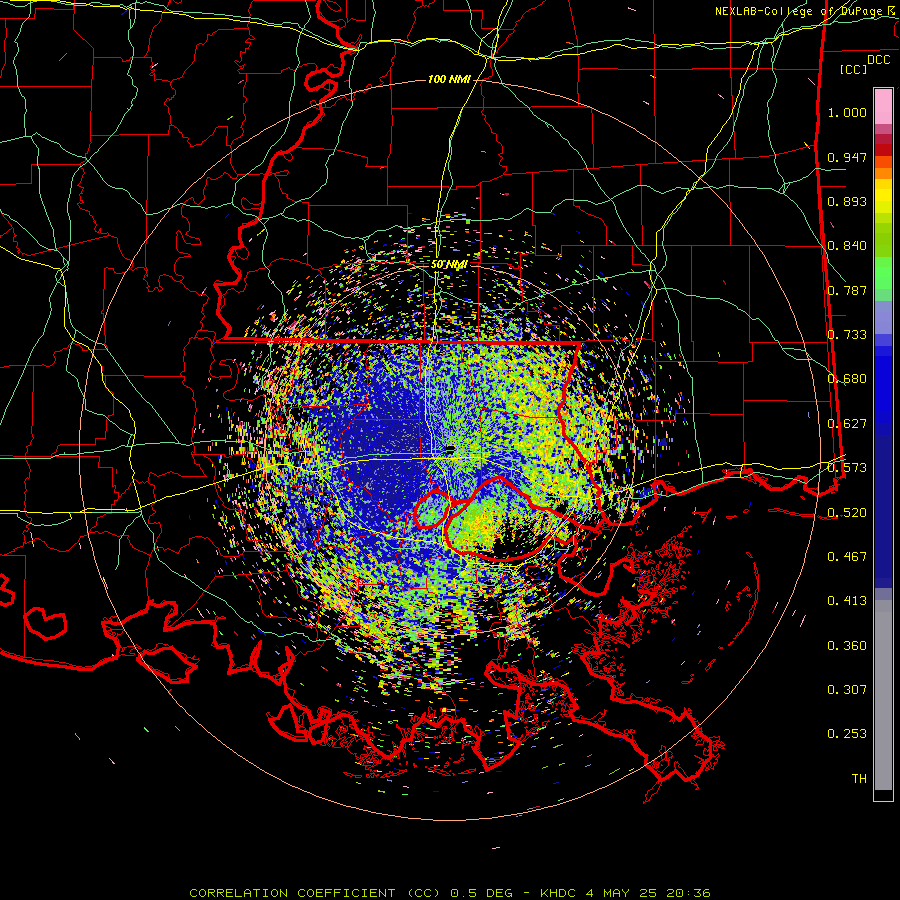Click the DCC product label
Screen dimensions: 900x900
878,60
